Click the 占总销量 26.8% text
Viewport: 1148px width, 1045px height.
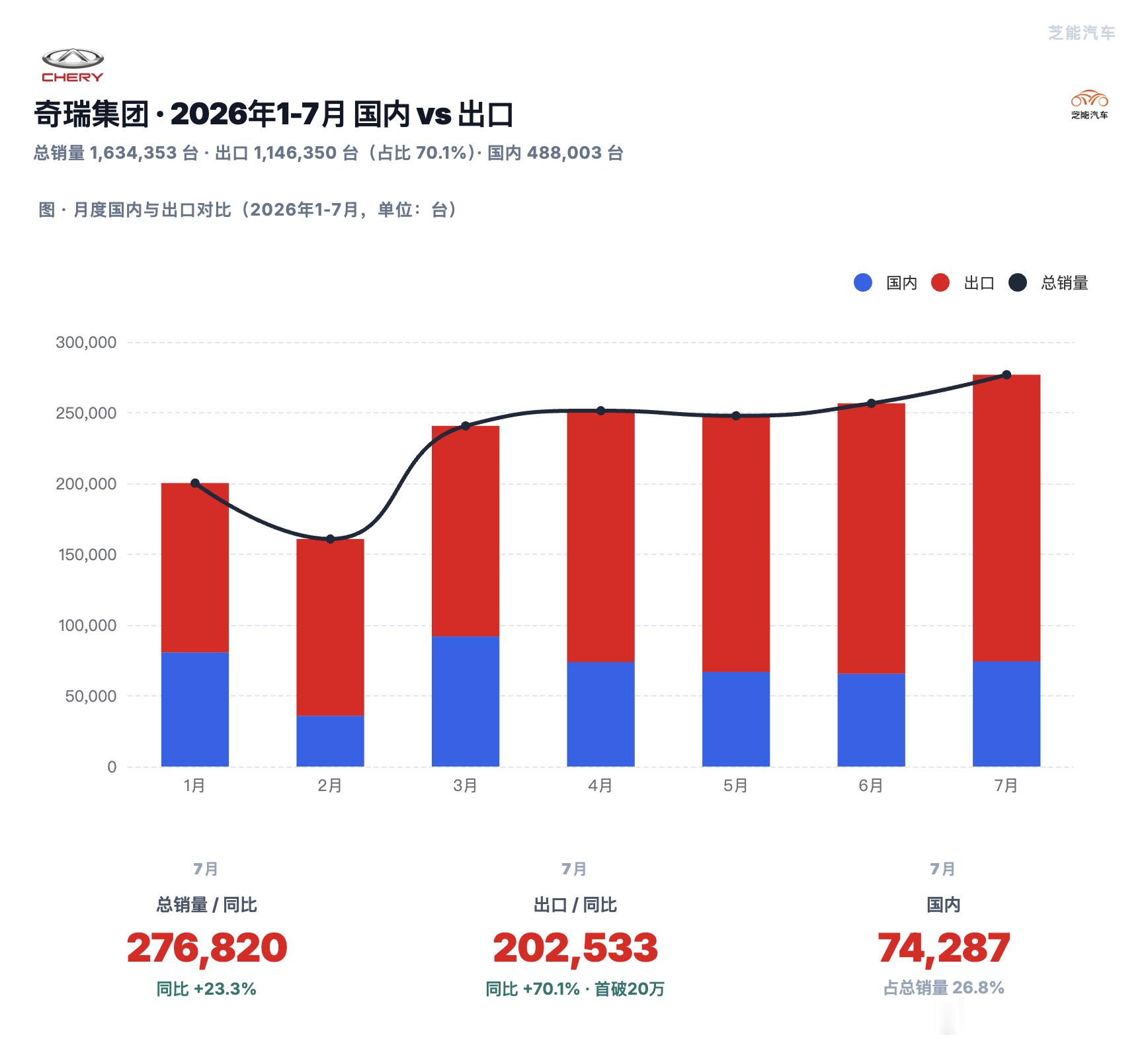[x=944, y=988]
